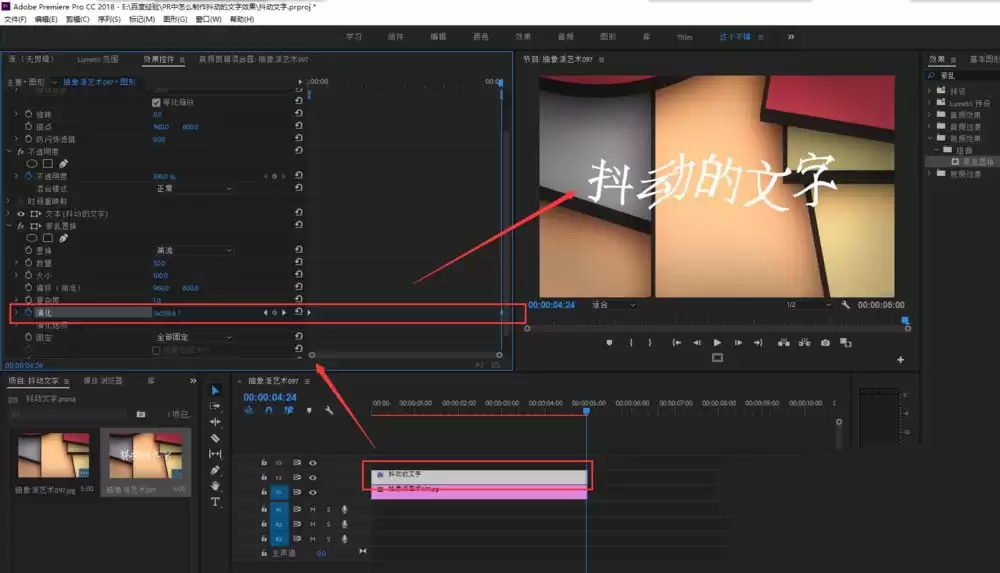This screenshot has width=1000, height=573.
Task: Choose the Pen tool in the timeline toolbar
Action: tap(215, 470)
